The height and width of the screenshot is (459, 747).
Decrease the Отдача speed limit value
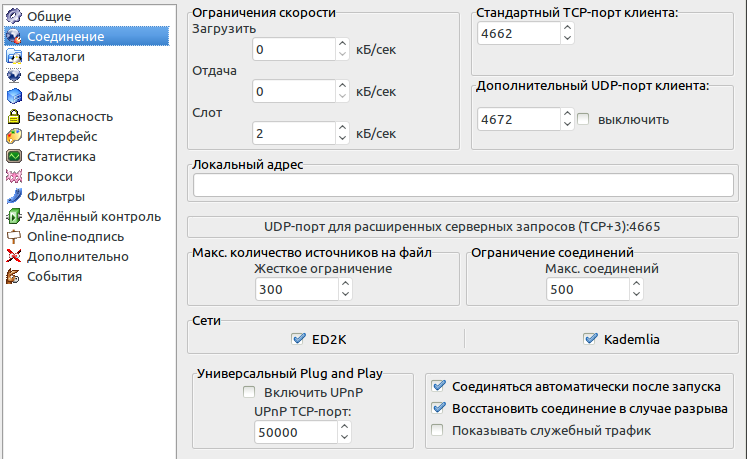342,96
